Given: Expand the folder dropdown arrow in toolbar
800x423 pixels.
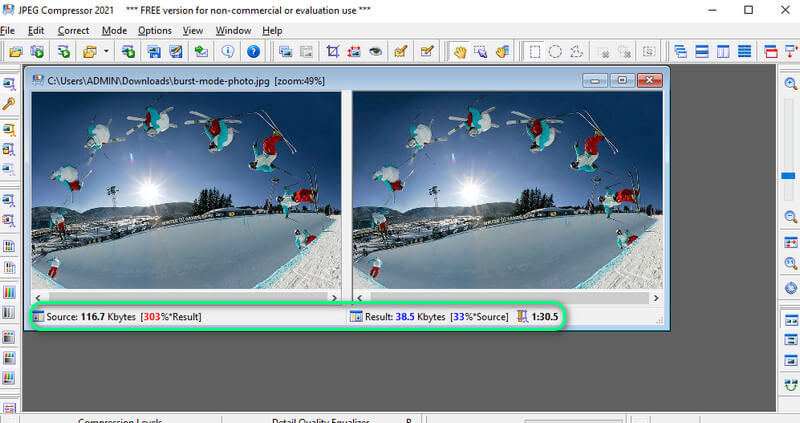Looking at the screenshot, I should pos(105,51).
